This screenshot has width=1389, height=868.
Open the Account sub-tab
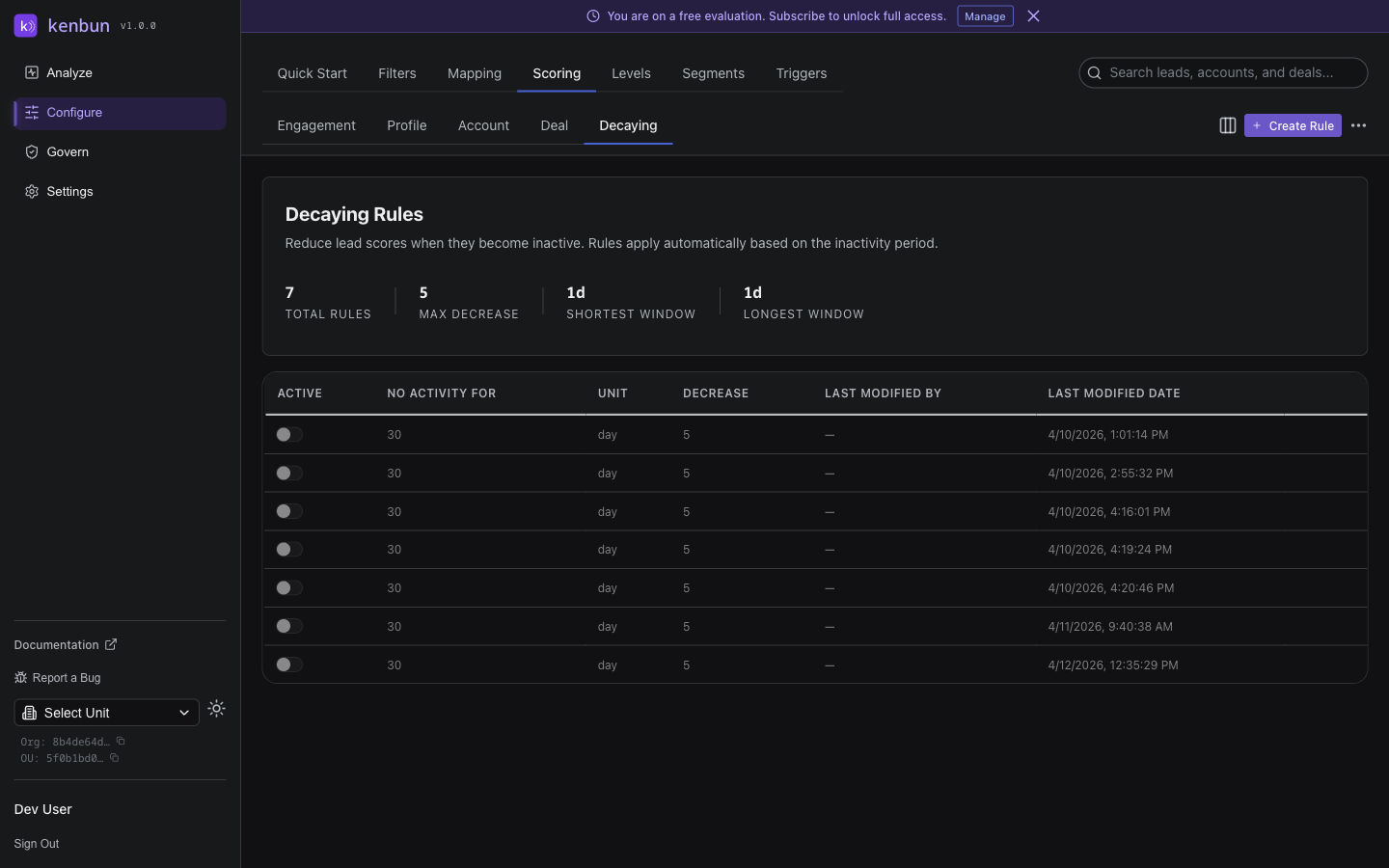(x=483, y=125)
